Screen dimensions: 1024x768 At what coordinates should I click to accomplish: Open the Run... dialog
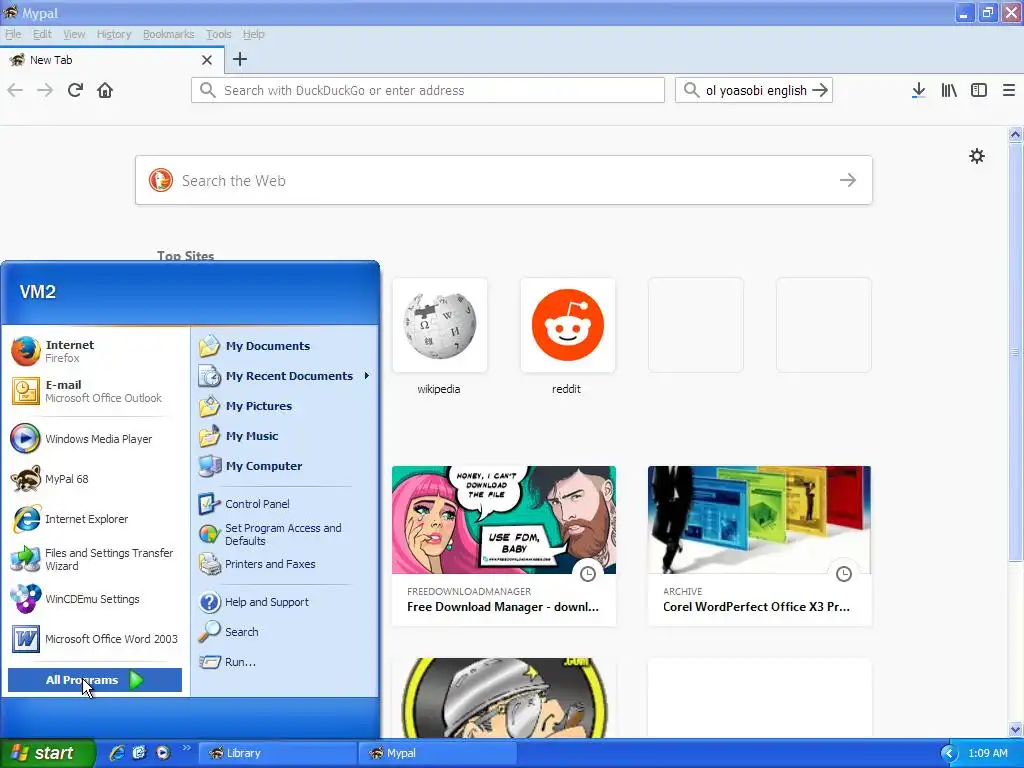click(x=284, y=662)
